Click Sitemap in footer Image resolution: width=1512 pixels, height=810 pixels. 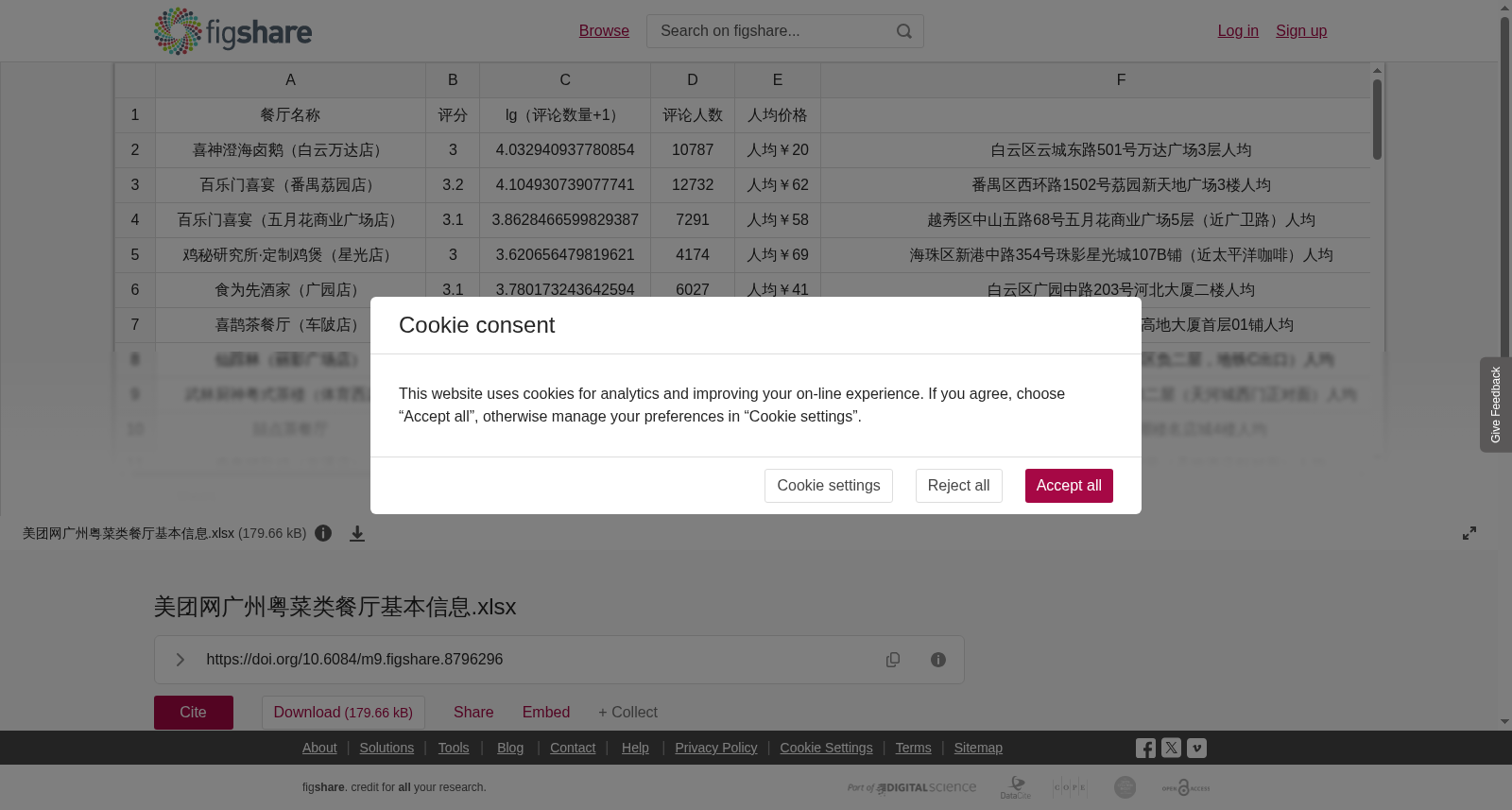978,748
